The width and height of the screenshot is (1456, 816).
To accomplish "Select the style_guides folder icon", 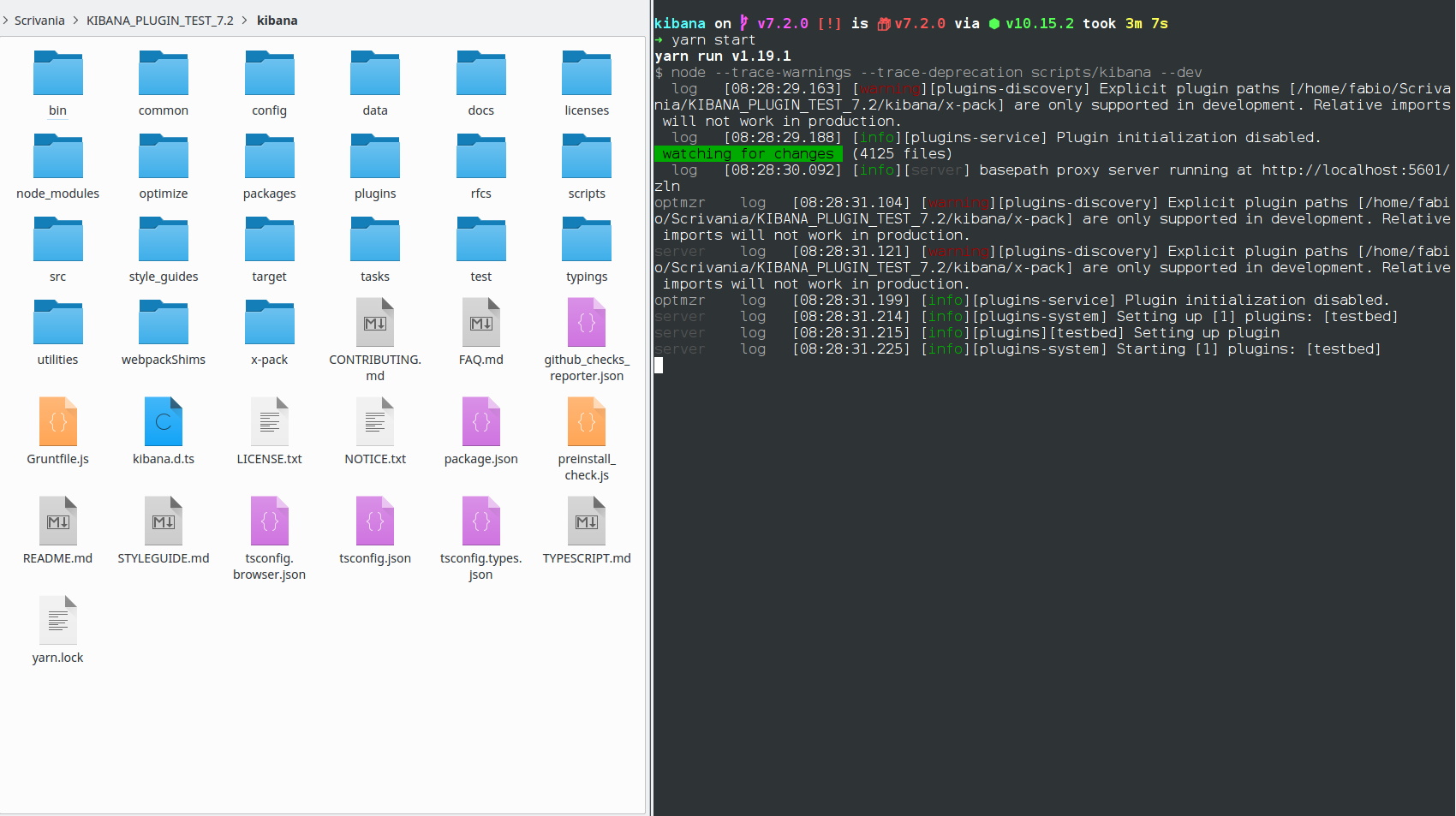I will (x=164, y=239).
